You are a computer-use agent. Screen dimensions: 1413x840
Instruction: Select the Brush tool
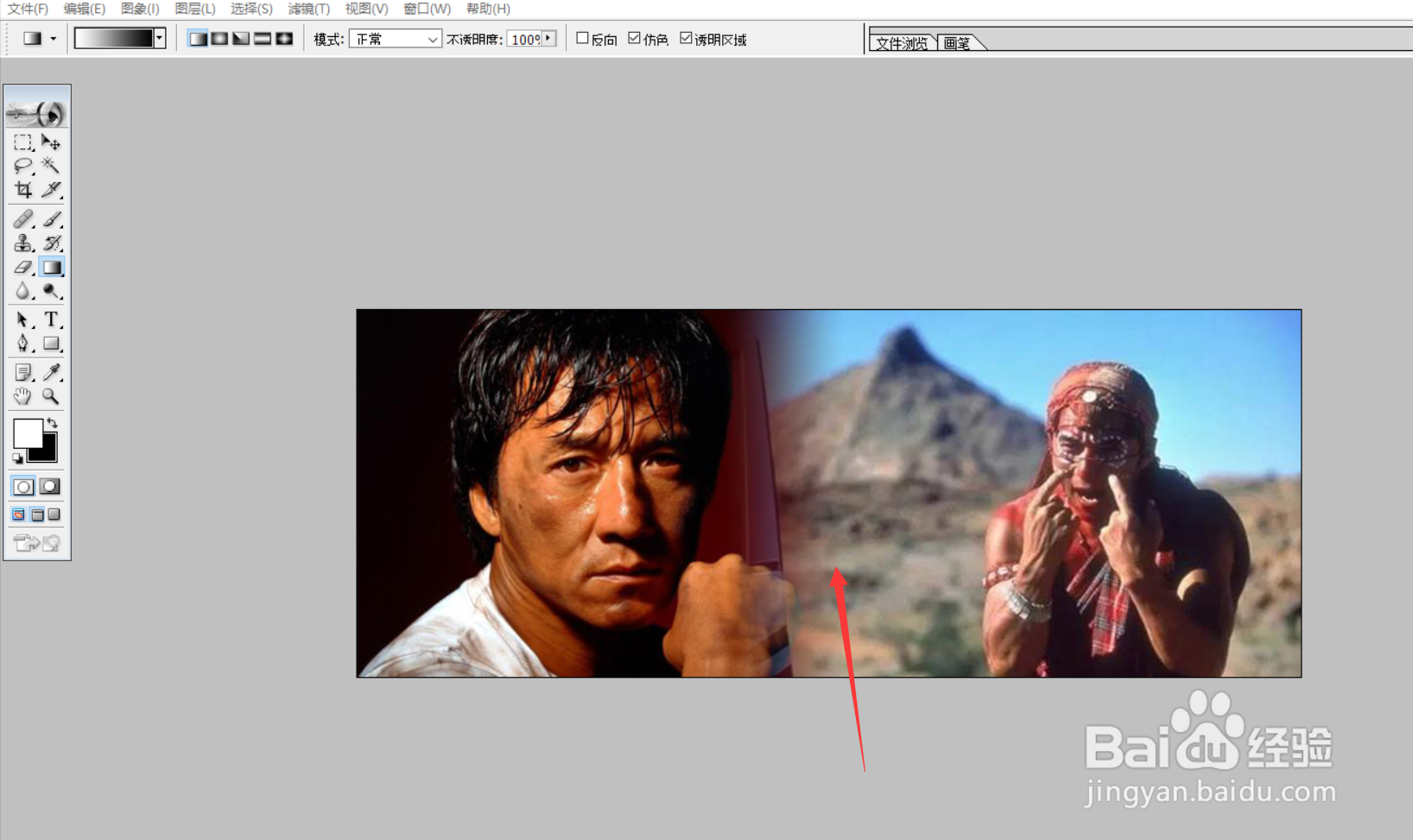[x=51, y=219]
